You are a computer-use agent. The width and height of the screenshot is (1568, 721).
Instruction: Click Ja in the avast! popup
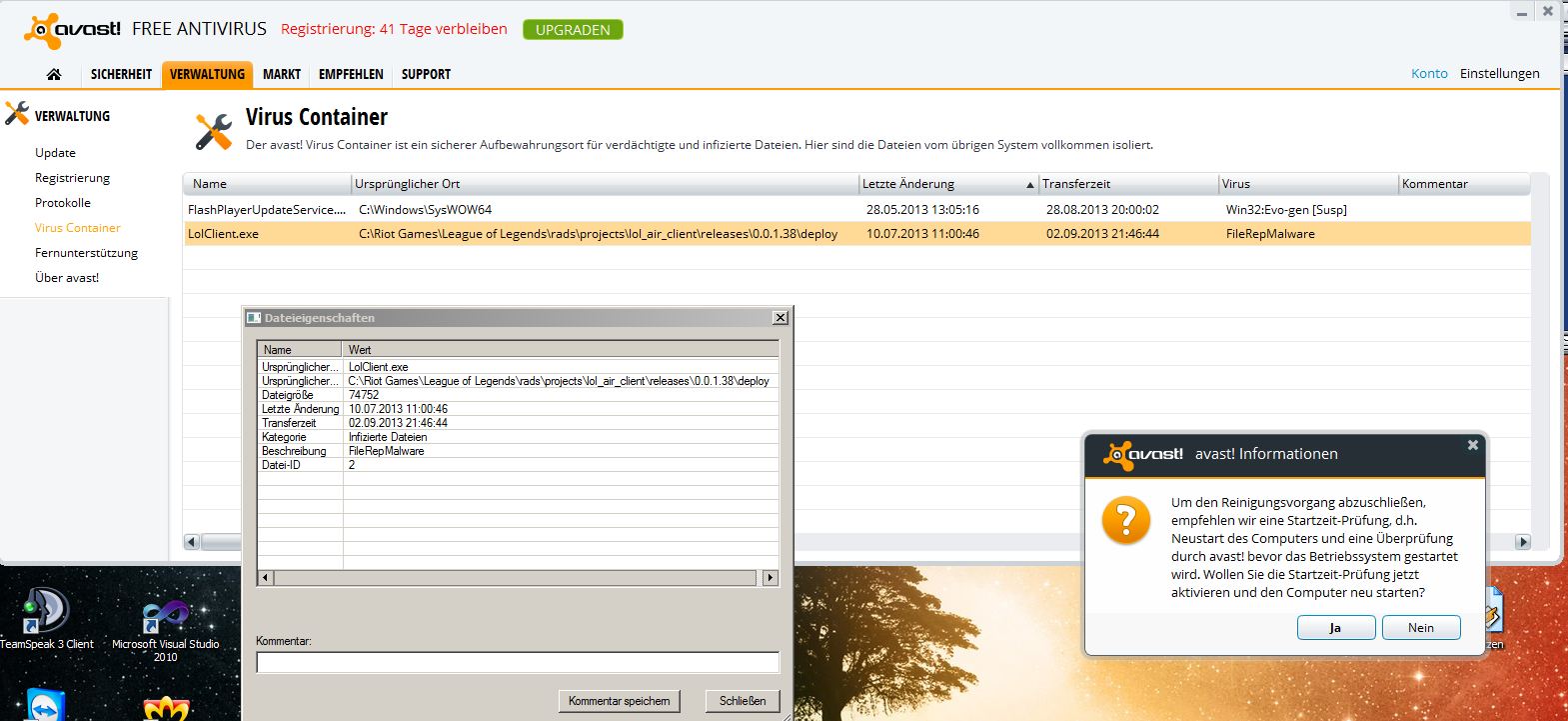pos(1335,628)
